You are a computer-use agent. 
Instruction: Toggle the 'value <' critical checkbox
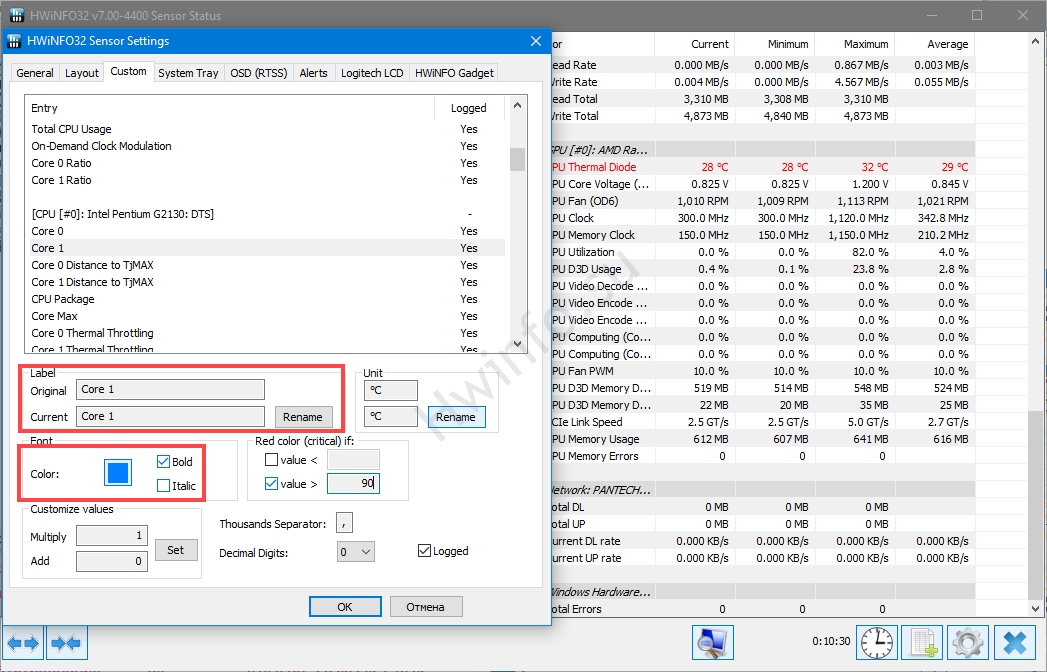pos(271,460)
